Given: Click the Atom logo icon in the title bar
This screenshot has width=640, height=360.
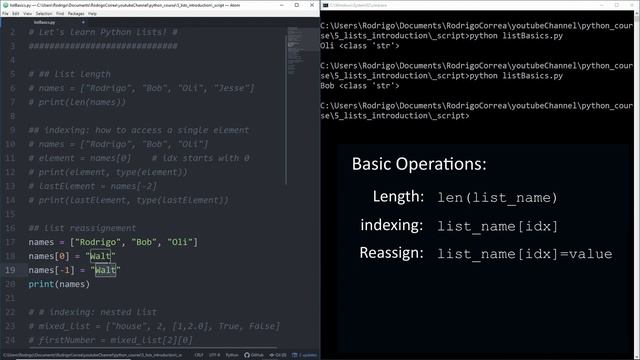Looking at the screenshot, I should point(5,5).
